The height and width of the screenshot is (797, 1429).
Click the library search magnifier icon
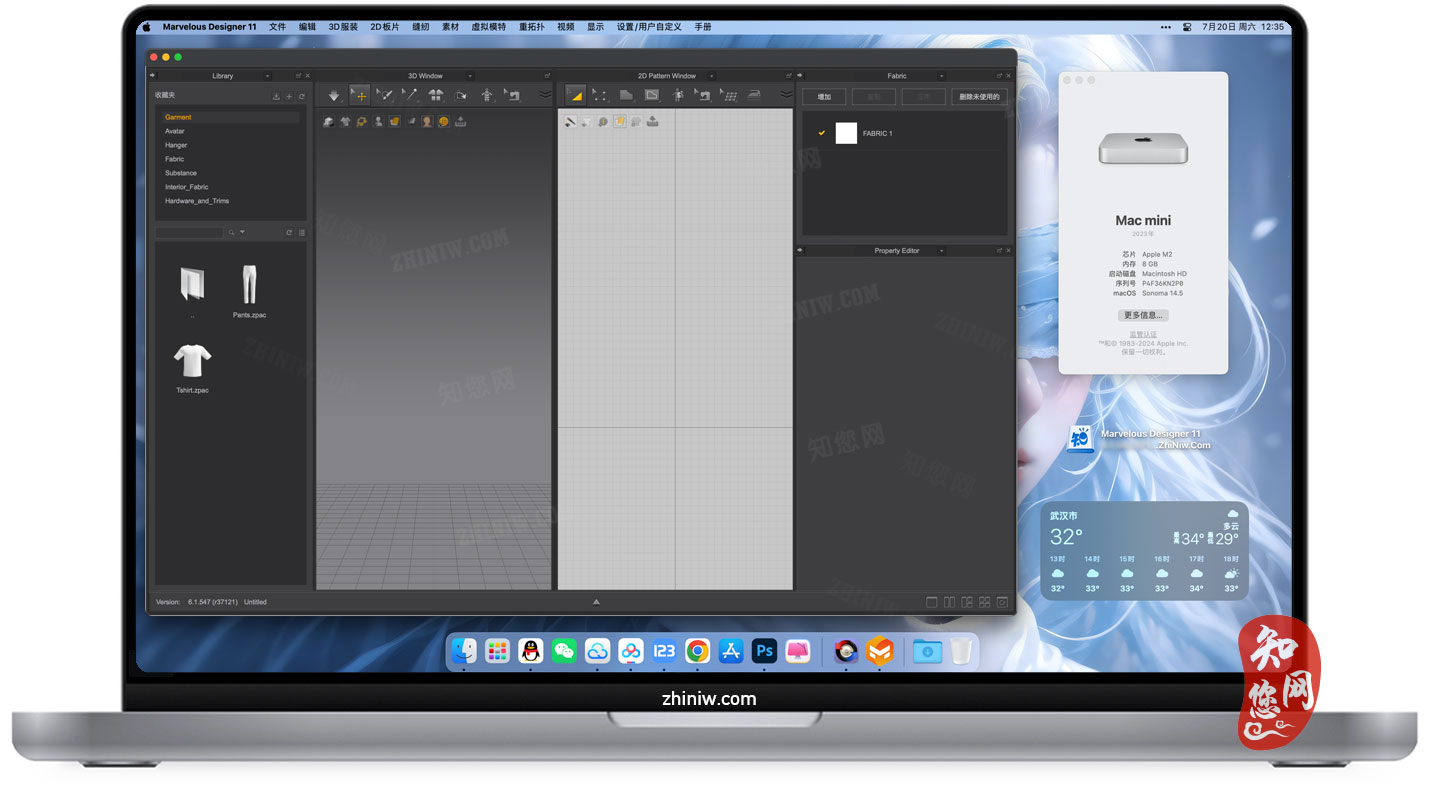(232, 232)
